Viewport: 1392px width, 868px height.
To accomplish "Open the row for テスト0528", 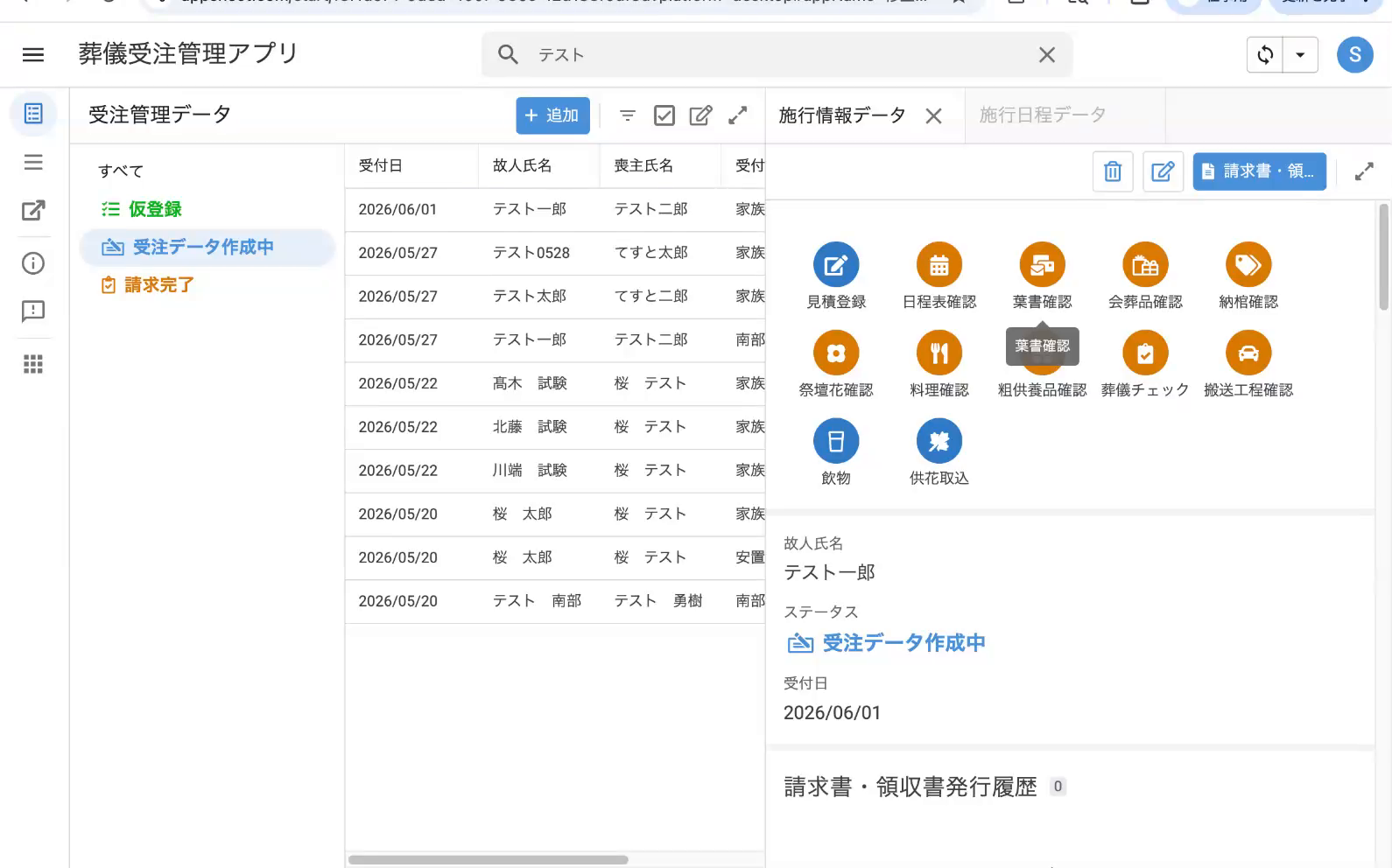I will tap(555, 254).
